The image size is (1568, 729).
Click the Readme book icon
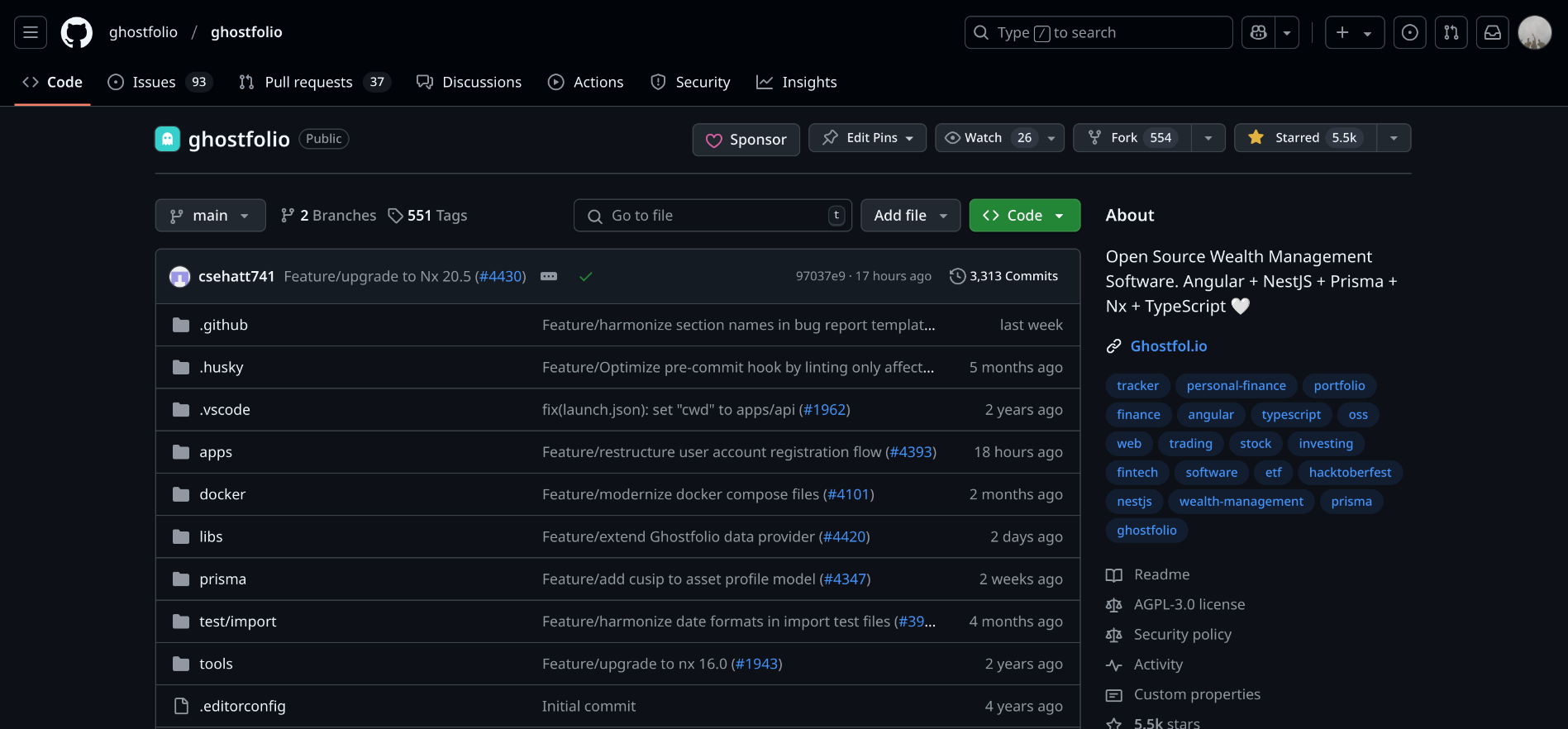click(x=1114, y=575)
